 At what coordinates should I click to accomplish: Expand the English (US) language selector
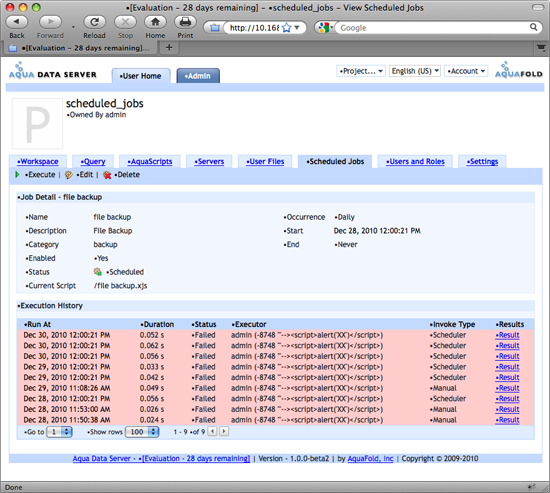pos(415,71)
